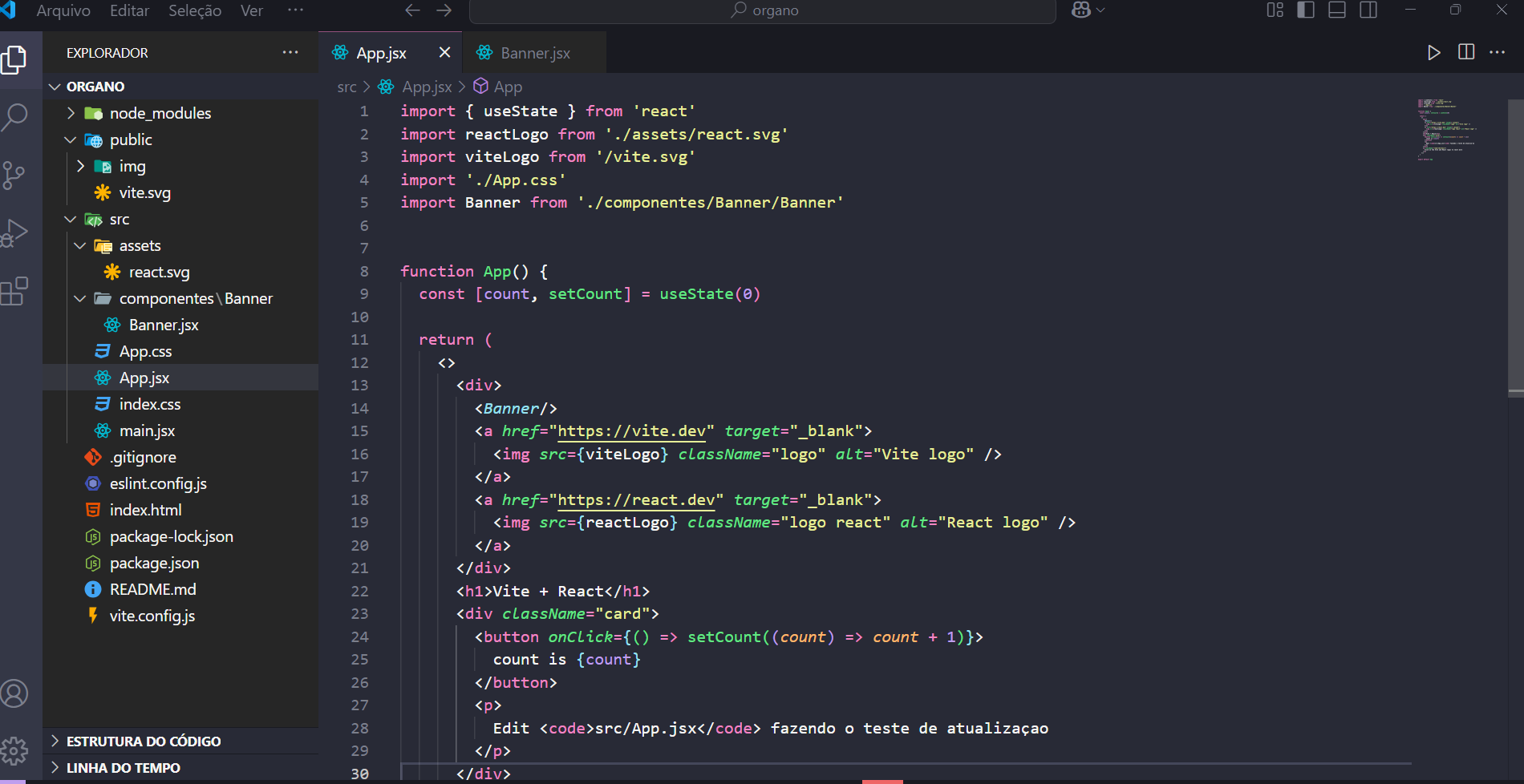
Task: Open additional menu items ellipsis in menu bar
Action: pos(295,10)
